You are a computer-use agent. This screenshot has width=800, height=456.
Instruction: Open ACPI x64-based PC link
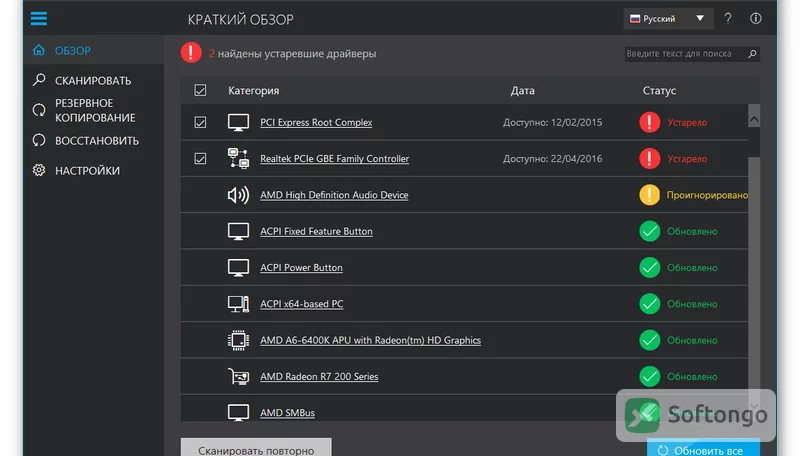[x=302, y=303]
